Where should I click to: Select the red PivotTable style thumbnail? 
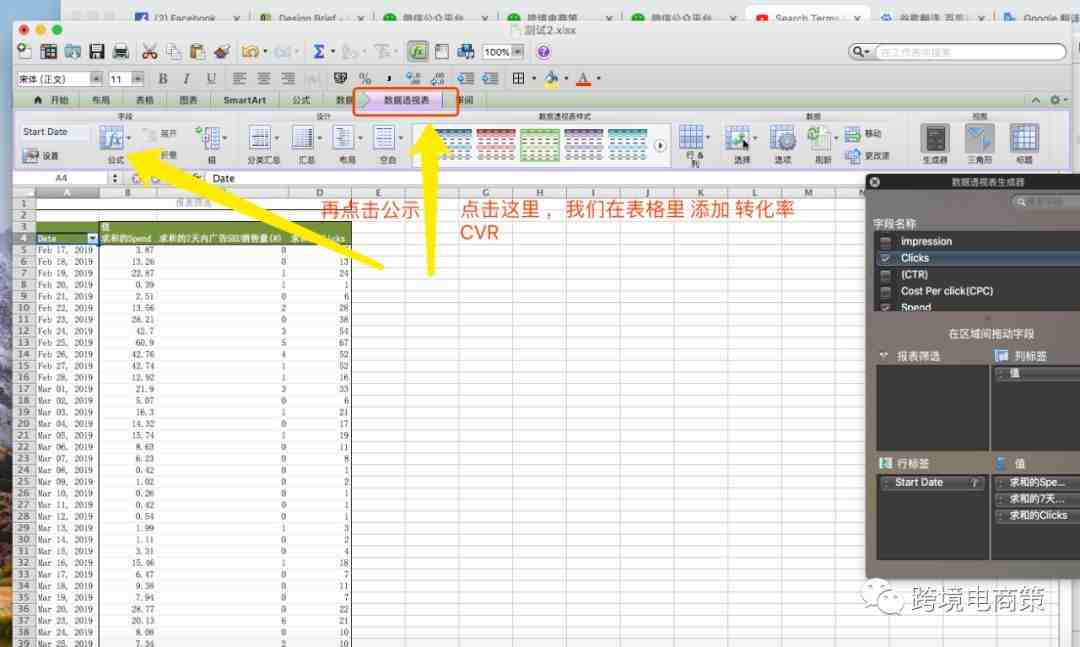[496, 144]
